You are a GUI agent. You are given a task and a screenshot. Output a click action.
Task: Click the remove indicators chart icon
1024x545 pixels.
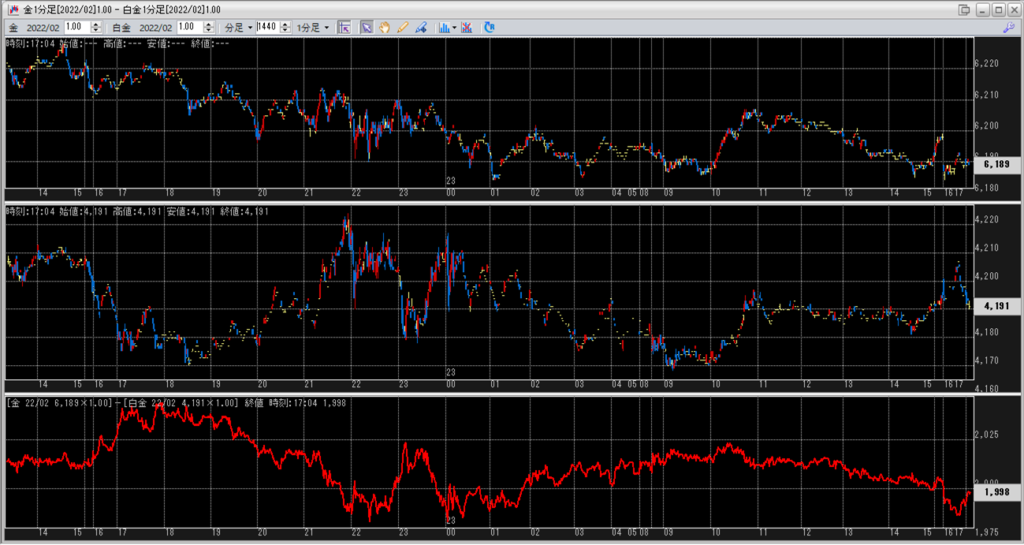pyautogui.click(x=466, y=27)
